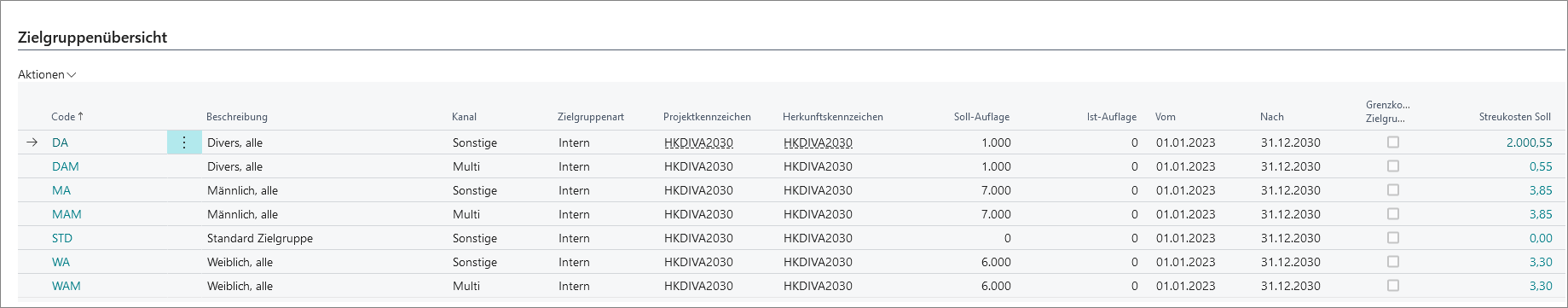Select the Projektkennzeichen cell in DA row
This screenshot has width=1568, height=308.
[698, 142]
